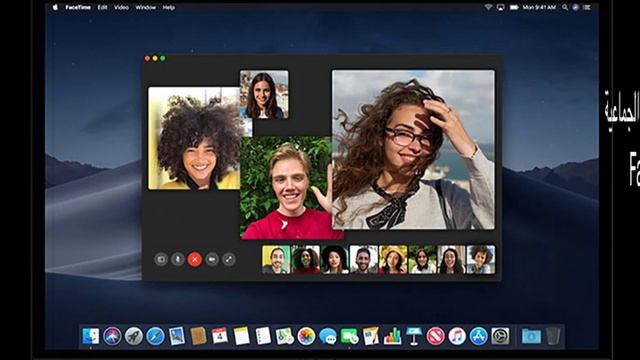Open Spotlight search magnifier in menu bar
The image size is (640, 360).
click(x=565, y=7)
